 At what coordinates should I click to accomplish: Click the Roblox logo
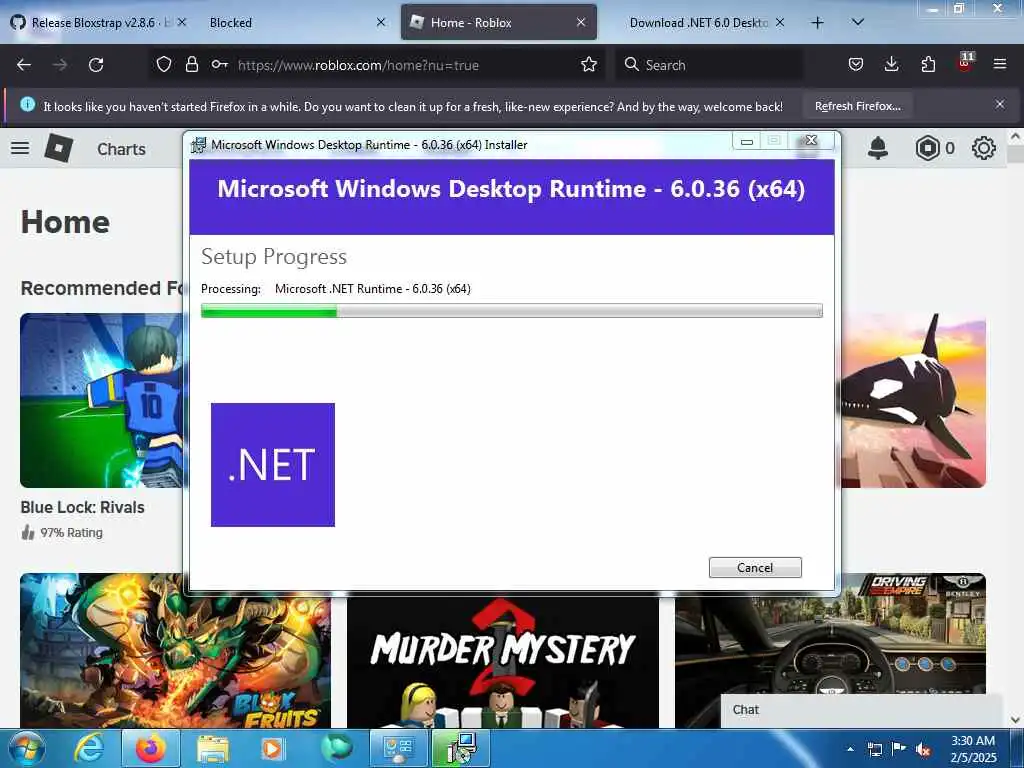tap(59, 148)
